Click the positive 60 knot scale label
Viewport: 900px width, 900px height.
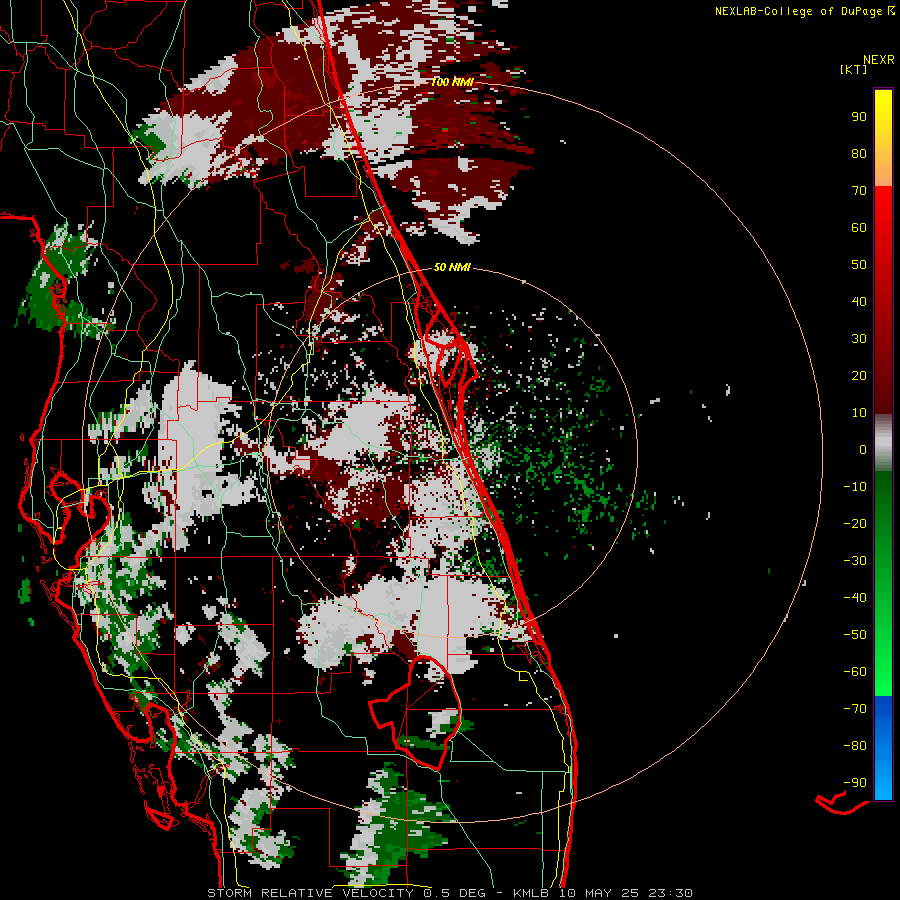coord(859,227)
